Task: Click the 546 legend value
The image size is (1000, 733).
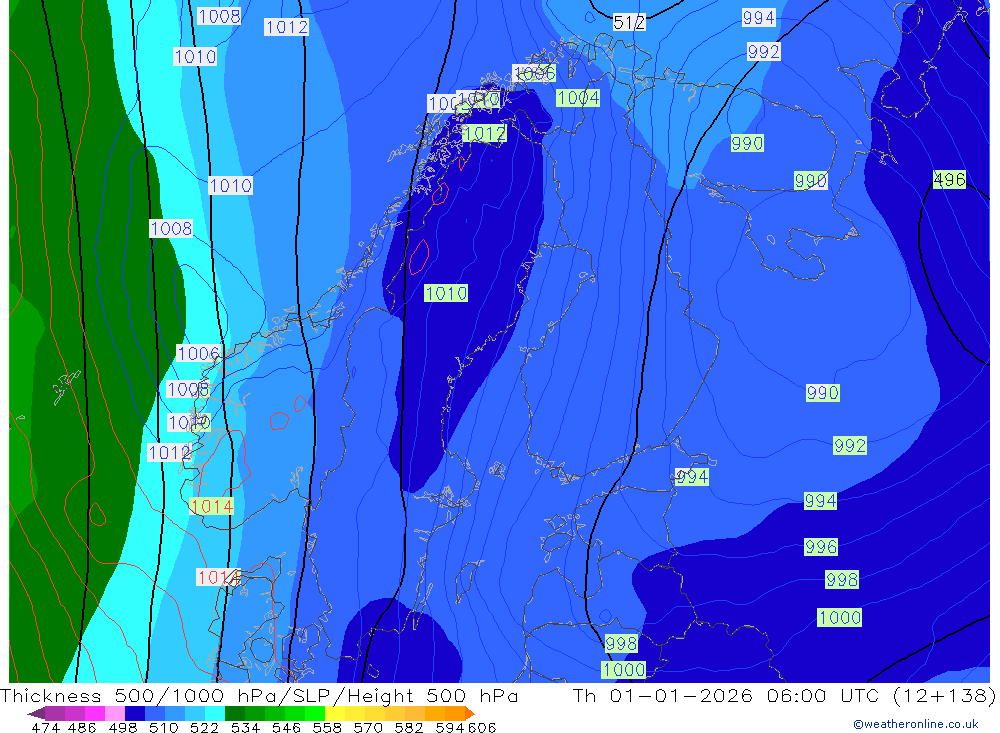Action: pos(286,727)
